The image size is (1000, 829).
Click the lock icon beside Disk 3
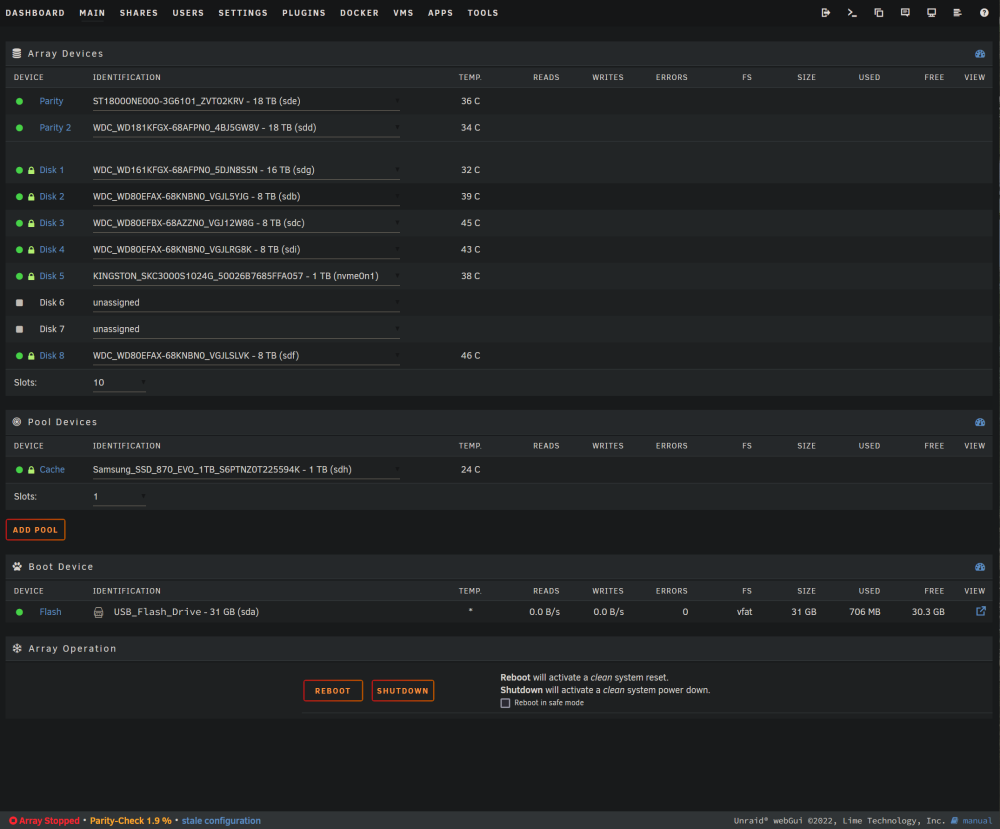31,223
